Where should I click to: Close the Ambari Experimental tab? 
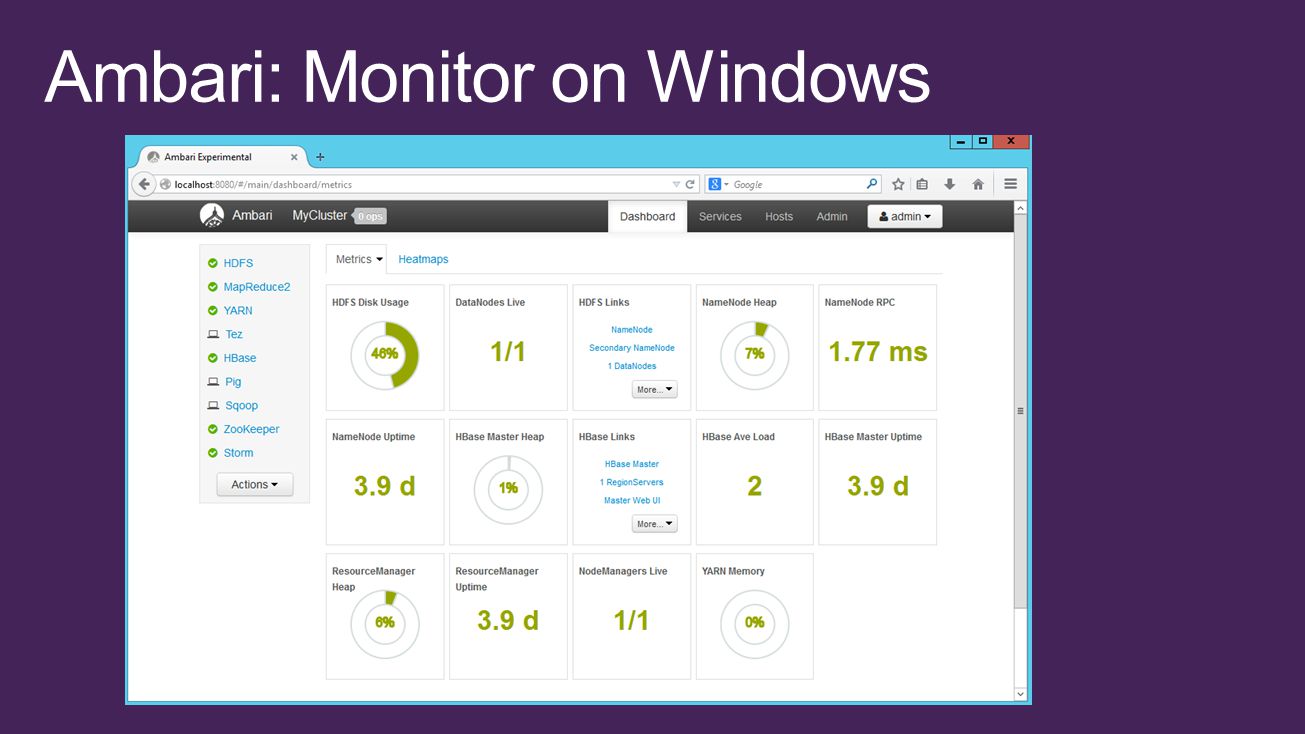tap(294, 157)
